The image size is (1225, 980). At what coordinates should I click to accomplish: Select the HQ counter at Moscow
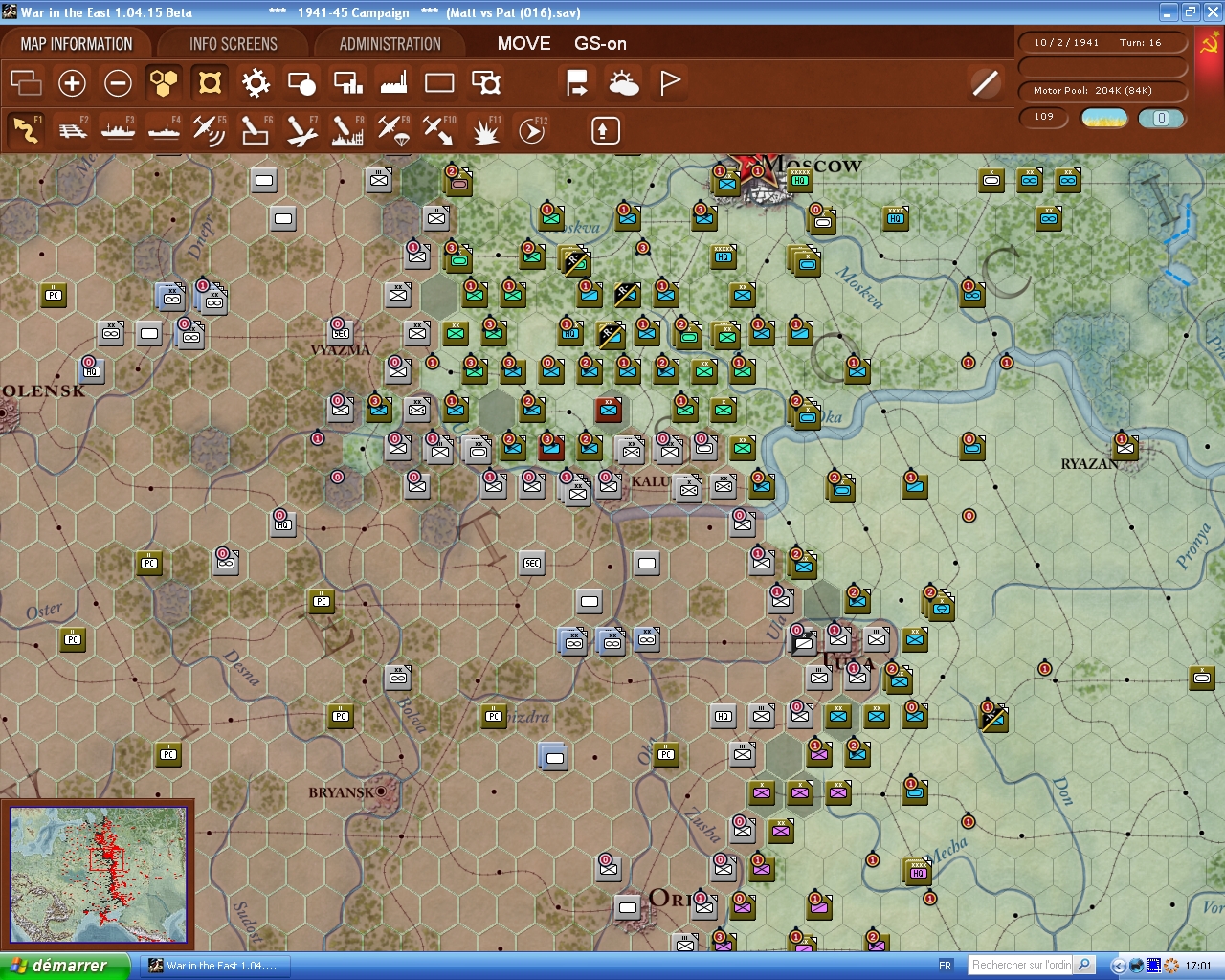pos(800,179)
